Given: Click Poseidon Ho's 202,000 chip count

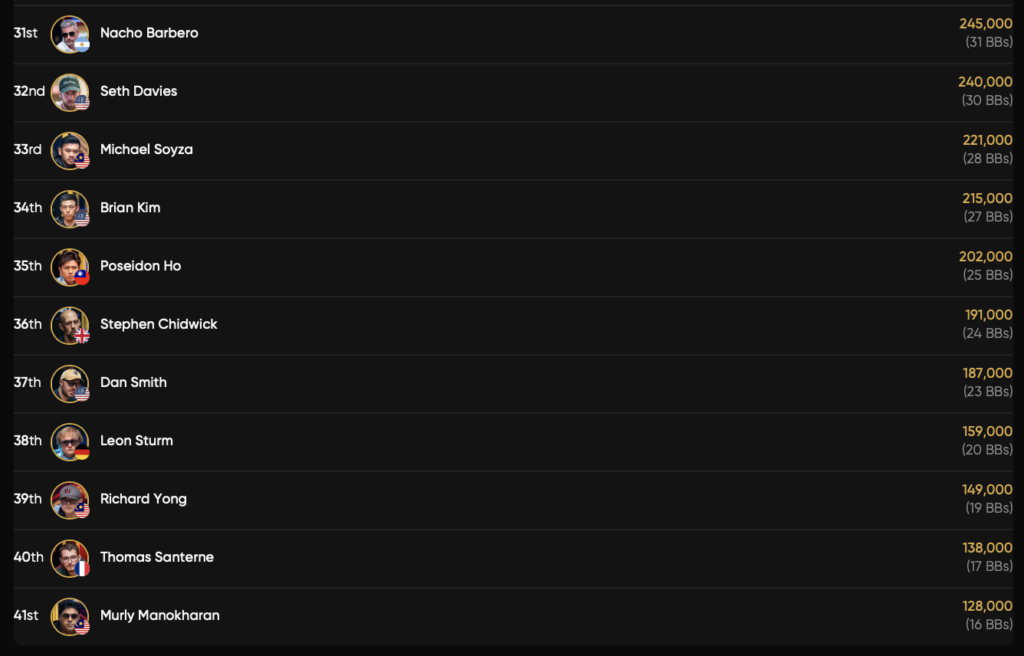Looking at the screenshot, I should click(985, 257).
